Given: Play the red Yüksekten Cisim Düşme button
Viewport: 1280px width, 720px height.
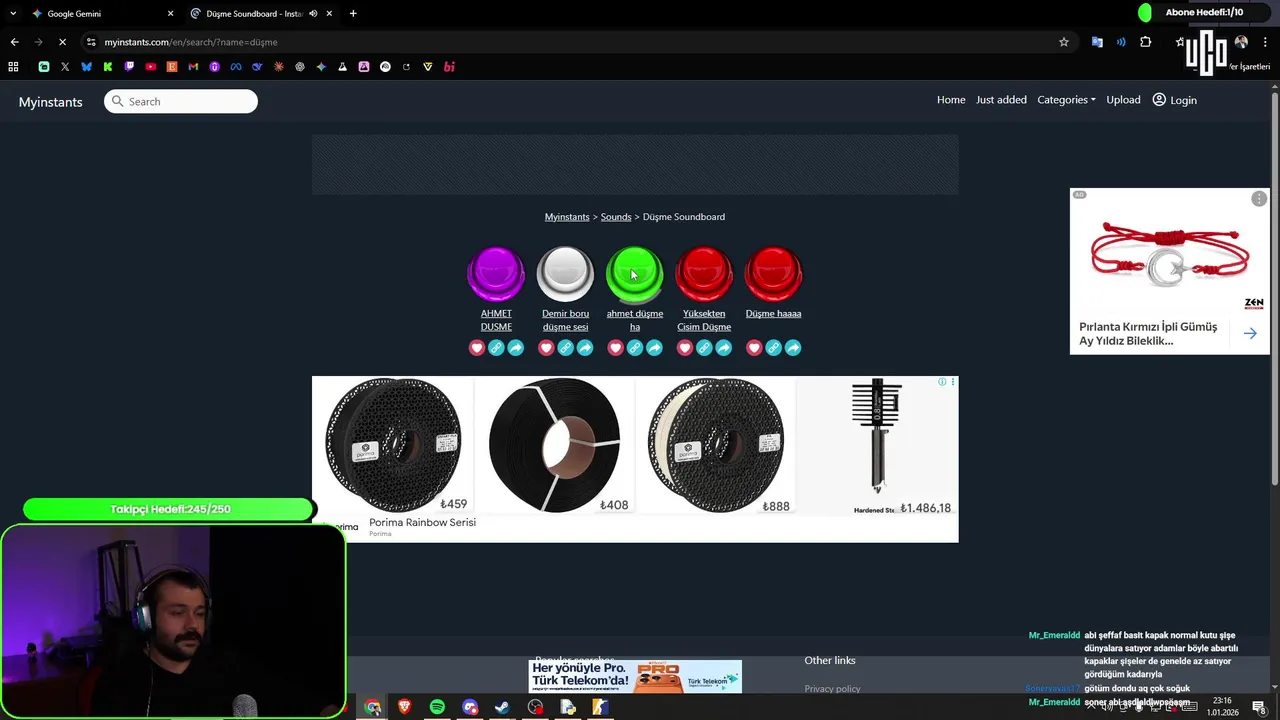Looking at the screenshot, I should point(704,274).
